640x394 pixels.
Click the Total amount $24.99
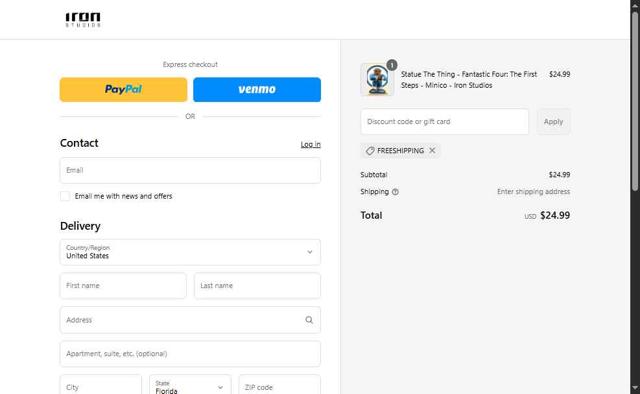(x=555, y=216)
